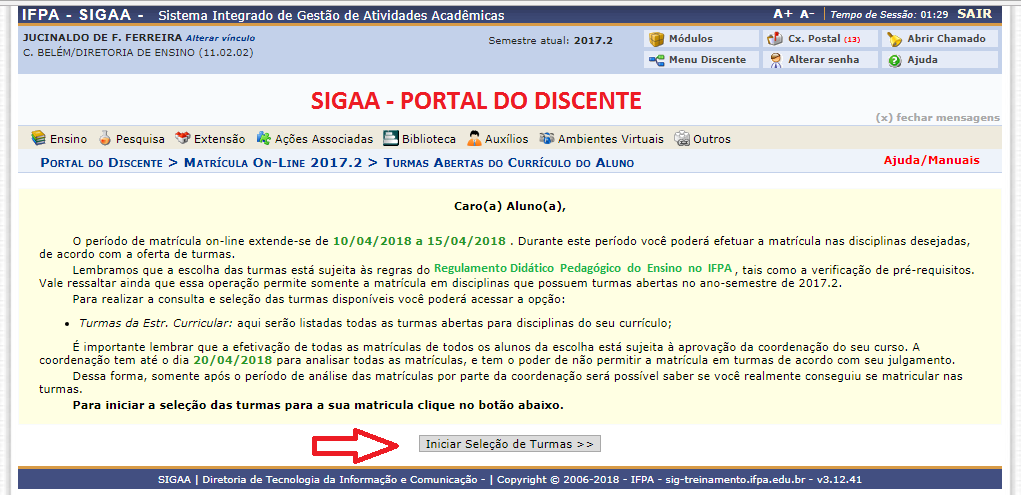Click the Extensão icon
This screenshot has height=495, width=1021.
click(x=182, y=138)
